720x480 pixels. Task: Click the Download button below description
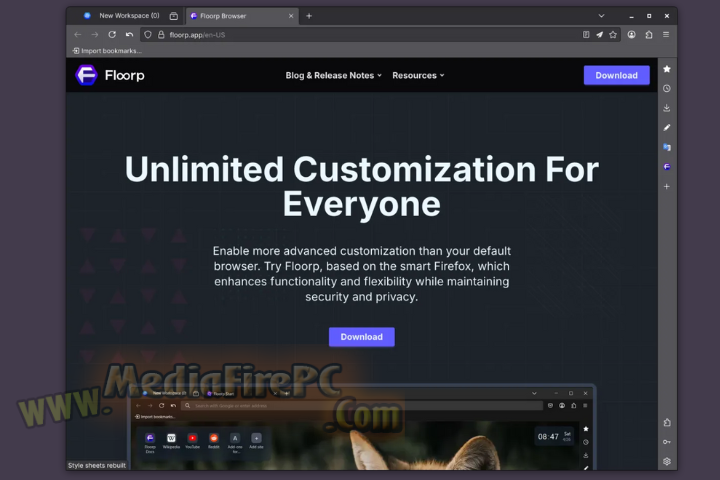[x=362, y=337]
